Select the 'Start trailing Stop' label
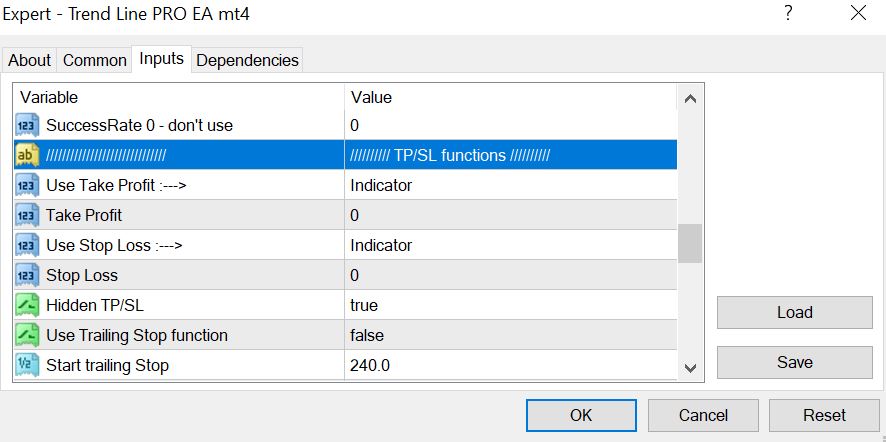 coord(107,365)
